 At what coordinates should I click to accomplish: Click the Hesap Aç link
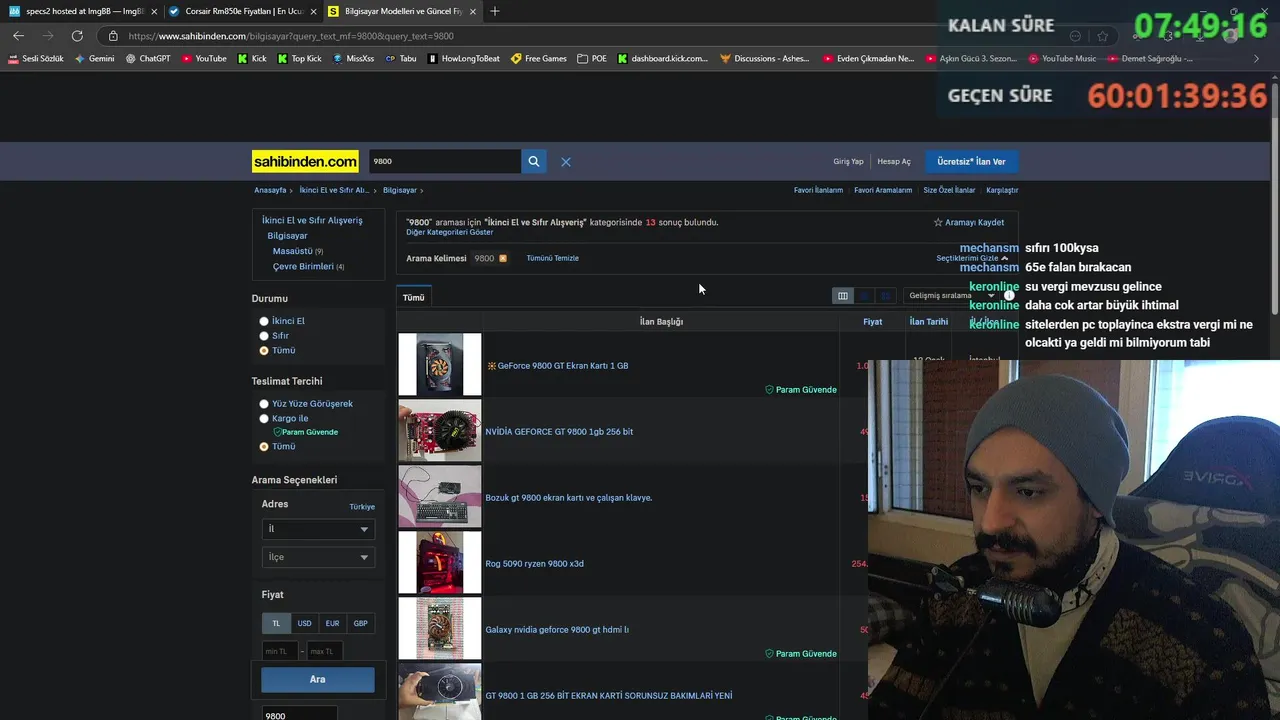point(894,162)
